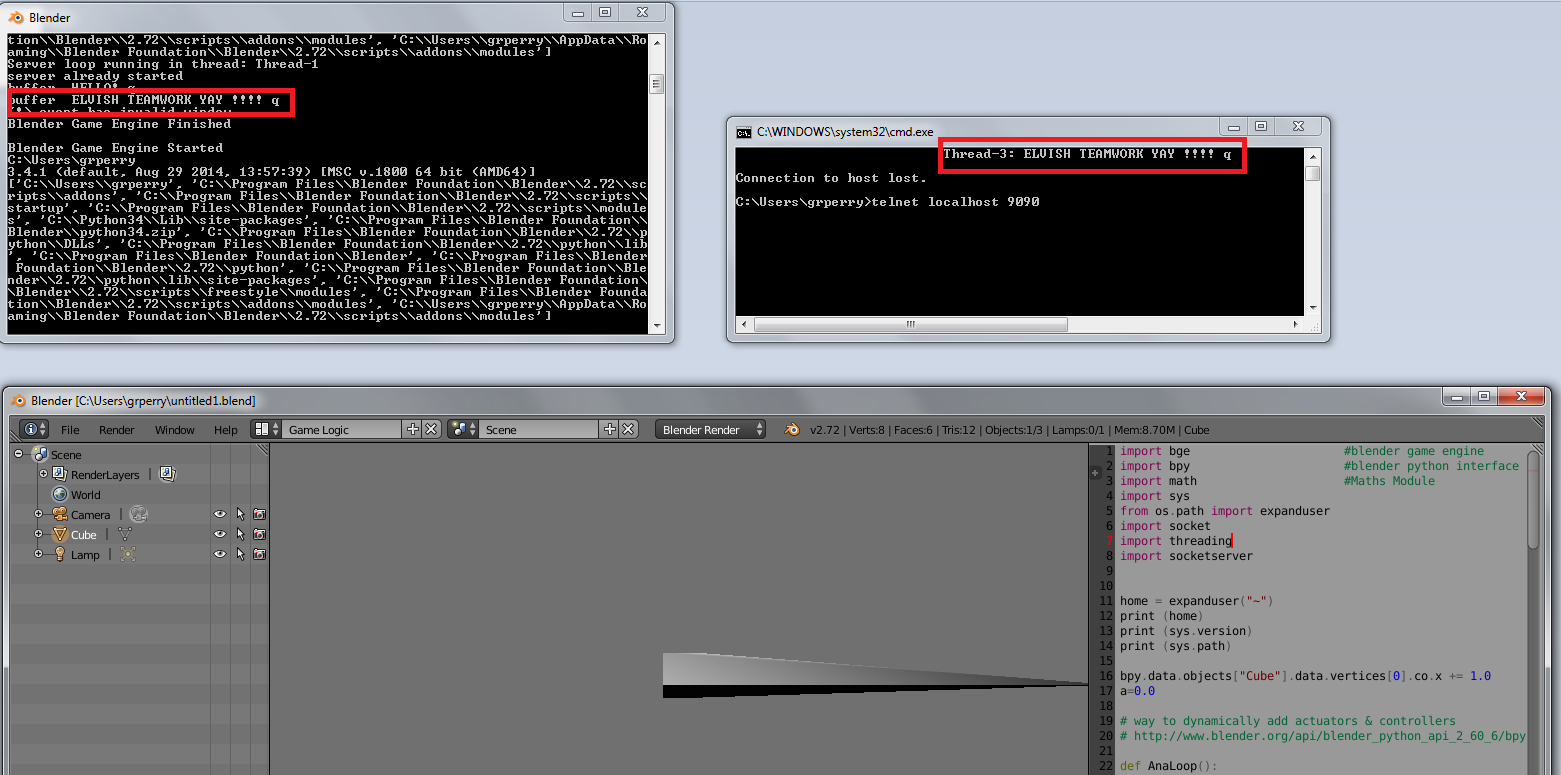
Task: Expand the Camera entry
Action: (x=39, y=514)
